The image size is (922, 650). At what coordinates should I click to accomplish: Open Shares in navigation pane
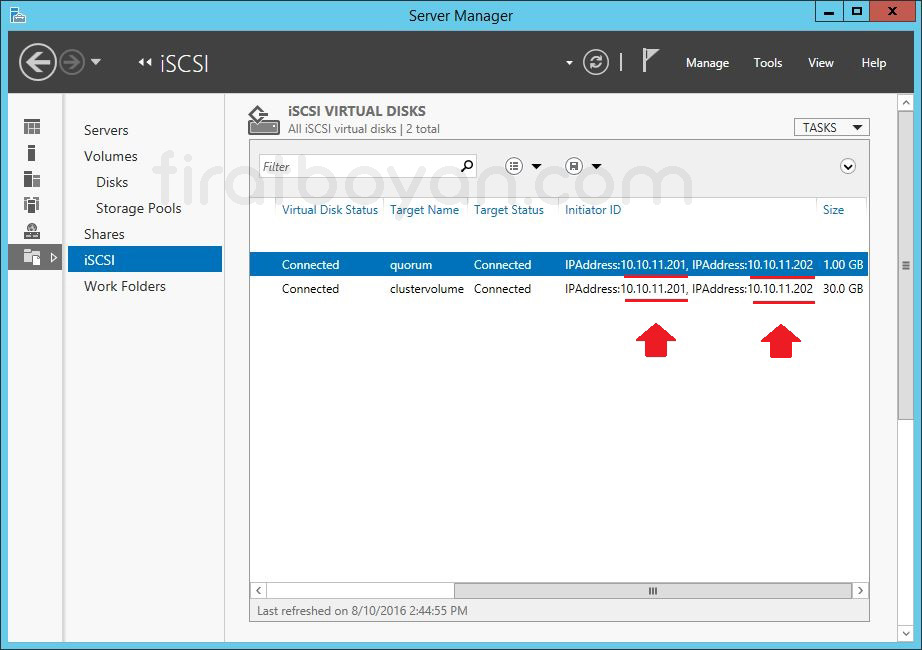point(104,234)
